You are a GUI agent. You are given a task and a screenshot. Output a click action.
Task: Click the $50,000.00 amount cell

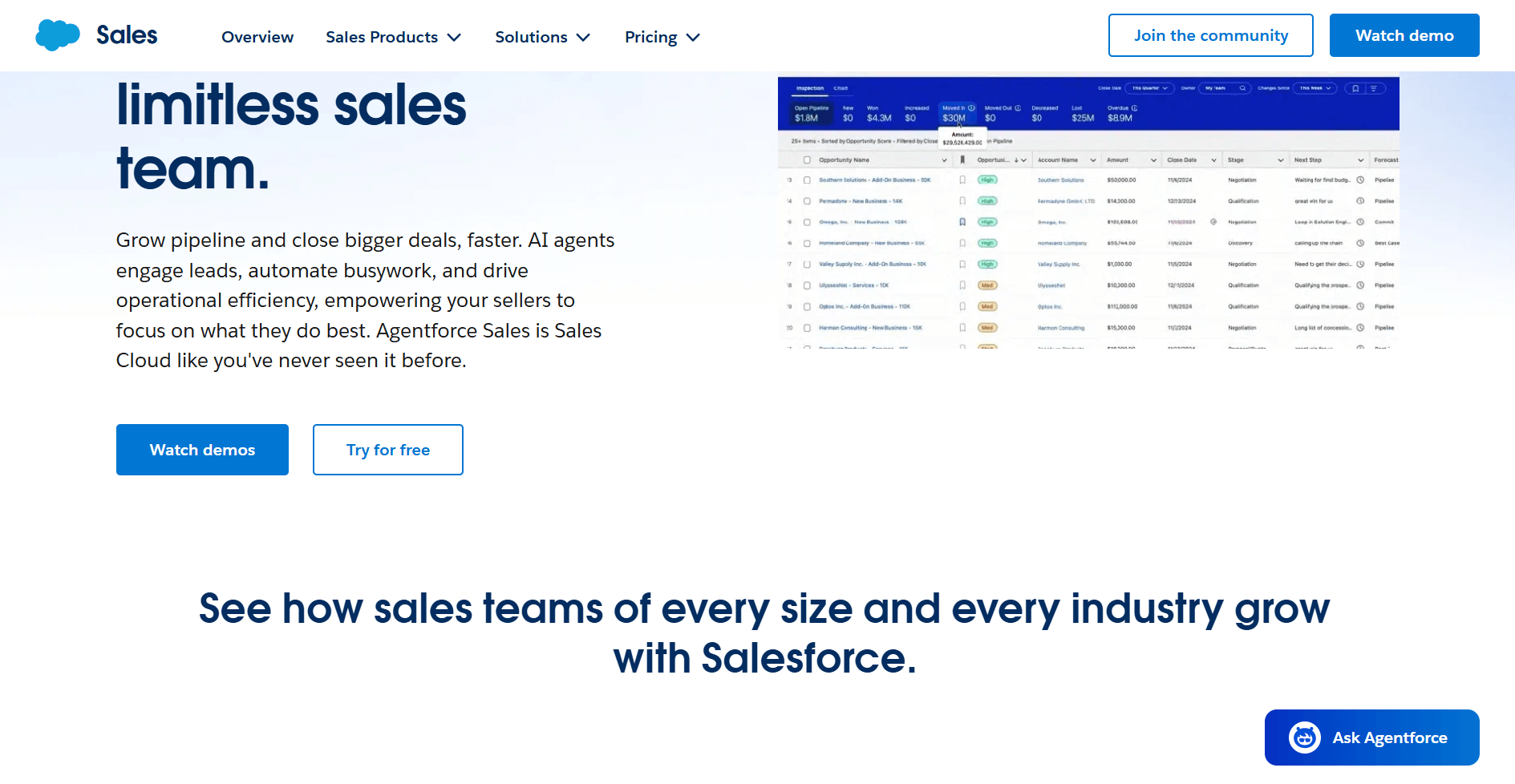[x=1121, y=180]
